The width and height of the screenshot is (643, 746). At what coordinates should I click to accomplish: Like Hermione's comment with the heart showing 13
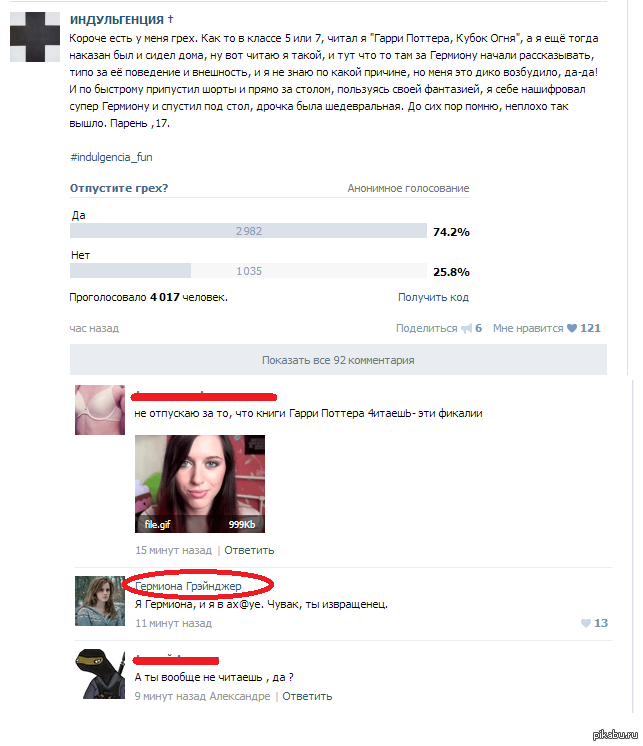586,623
